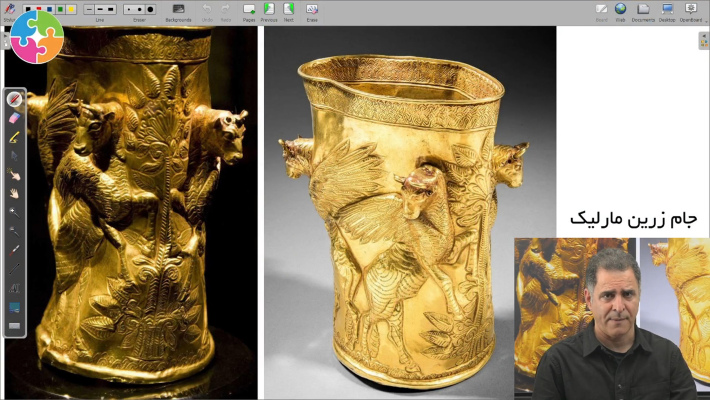The image size is (710, 400).
Task: Click the Persian title text جام زرین مارلیک
Action: 633,219
